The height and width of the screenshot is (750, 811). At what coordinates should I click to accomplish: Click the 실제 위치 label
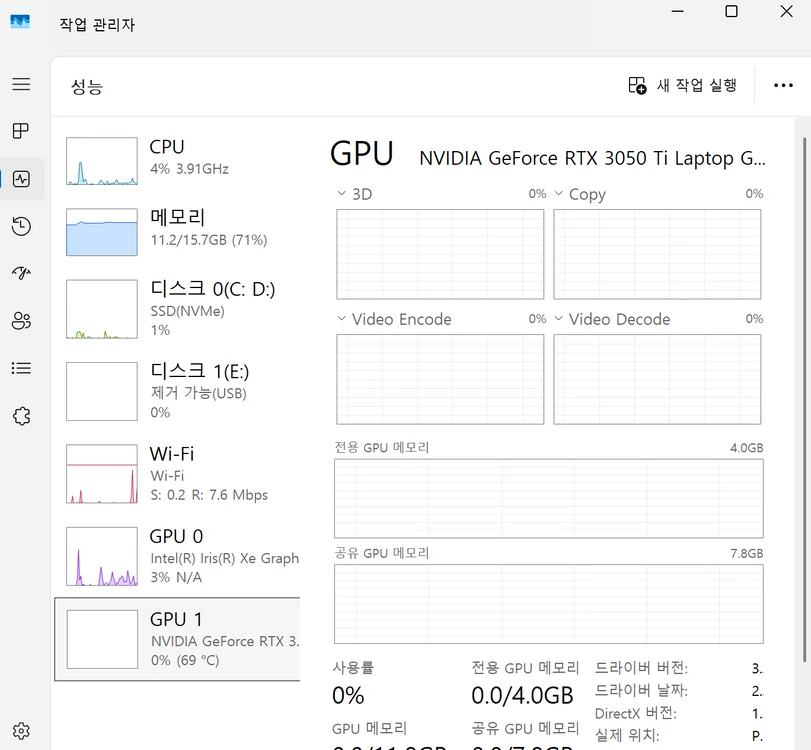pyautogui.click(x=627, y=735)
